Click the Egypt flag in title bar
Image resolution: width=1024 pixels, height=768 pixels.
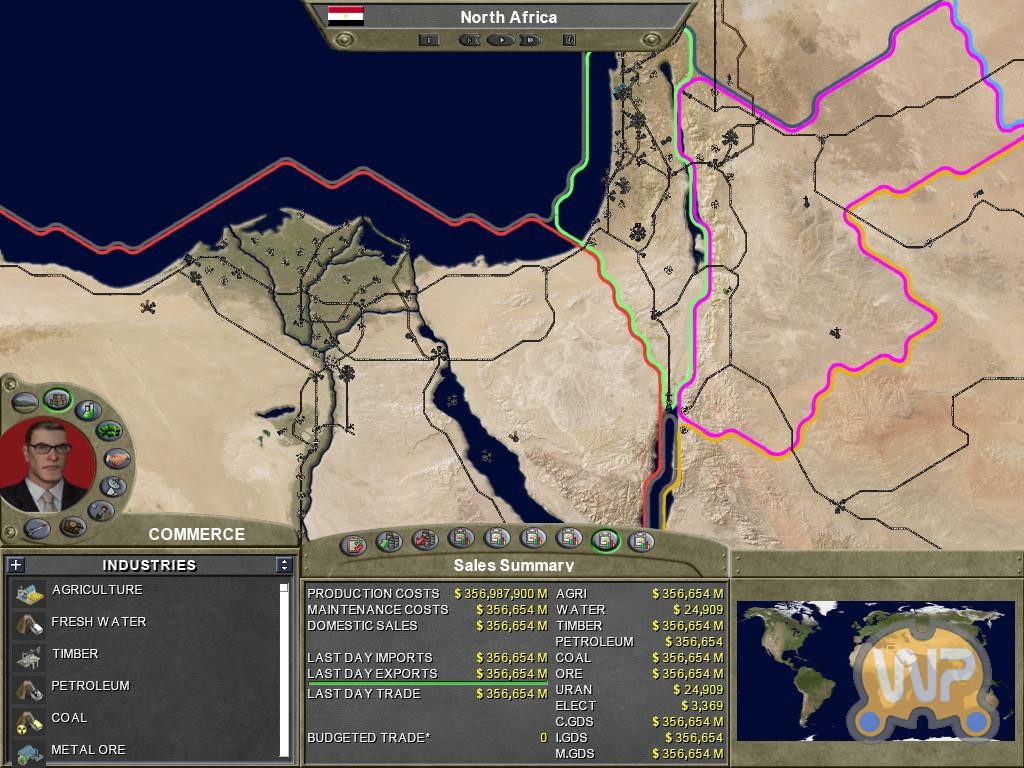346,16
